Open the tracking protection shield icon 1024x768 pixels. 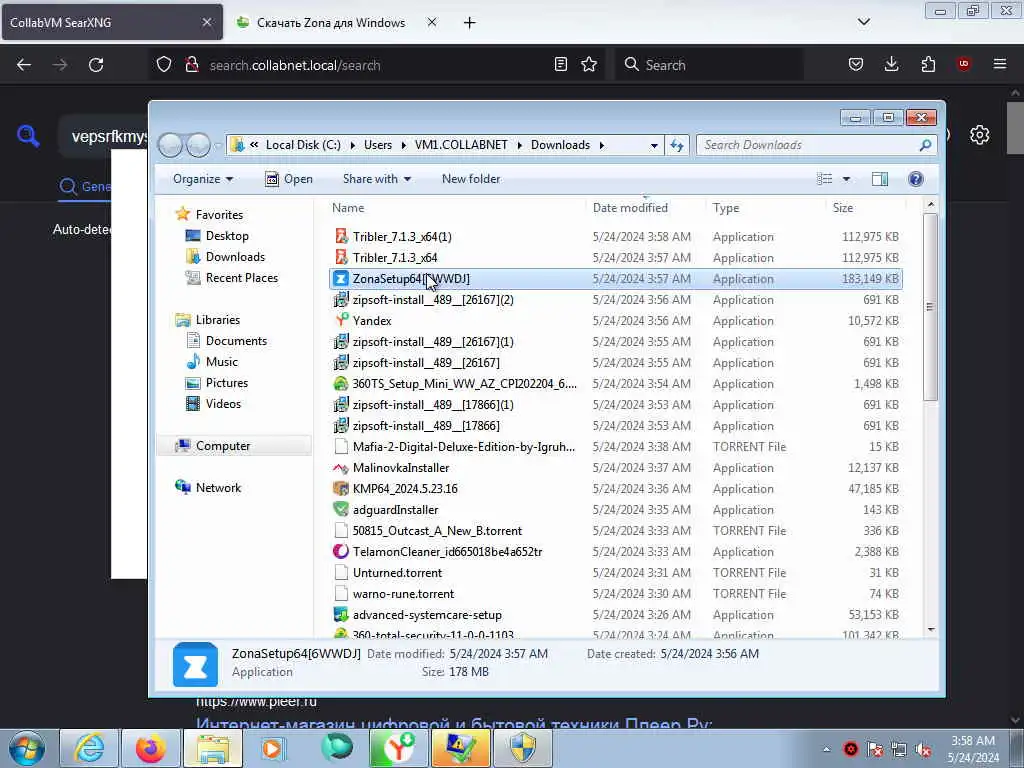coord(164,65)
